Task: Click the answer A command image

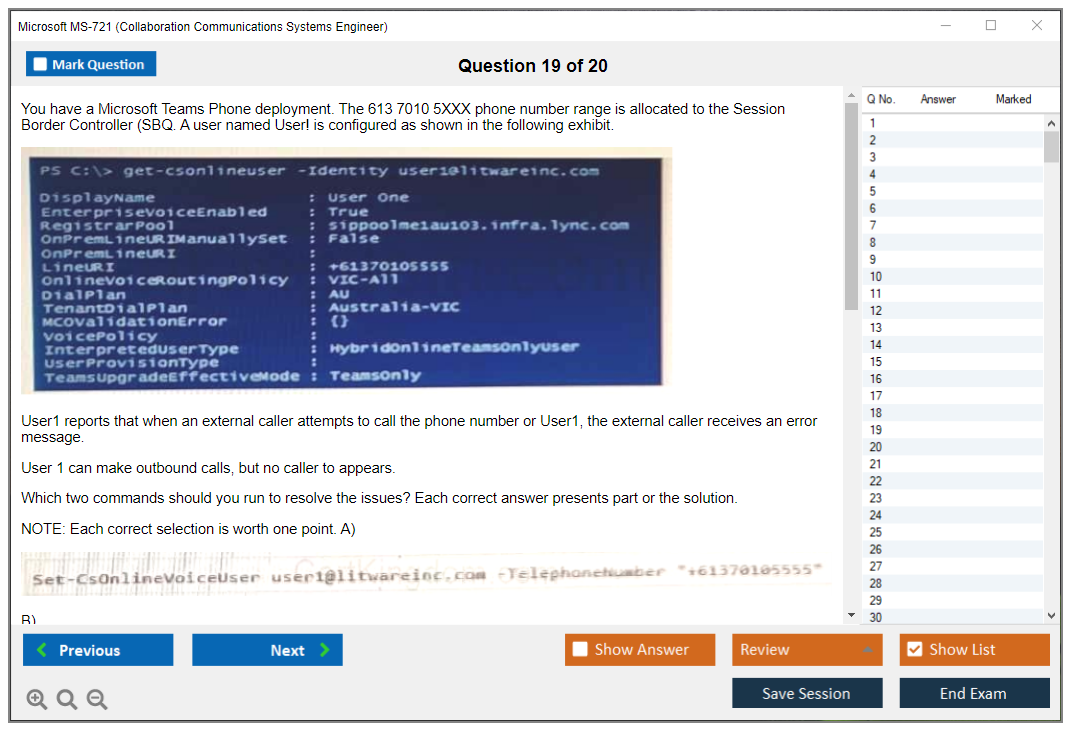Action: coord(426,574)
